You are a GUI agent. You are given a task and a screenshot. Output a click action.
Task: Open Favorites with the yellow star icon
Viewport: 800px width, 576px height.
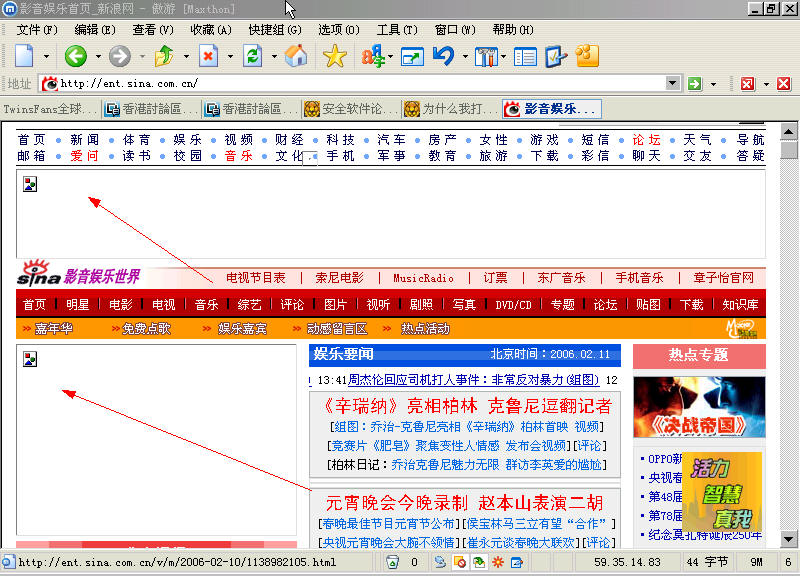pos(335,56)
